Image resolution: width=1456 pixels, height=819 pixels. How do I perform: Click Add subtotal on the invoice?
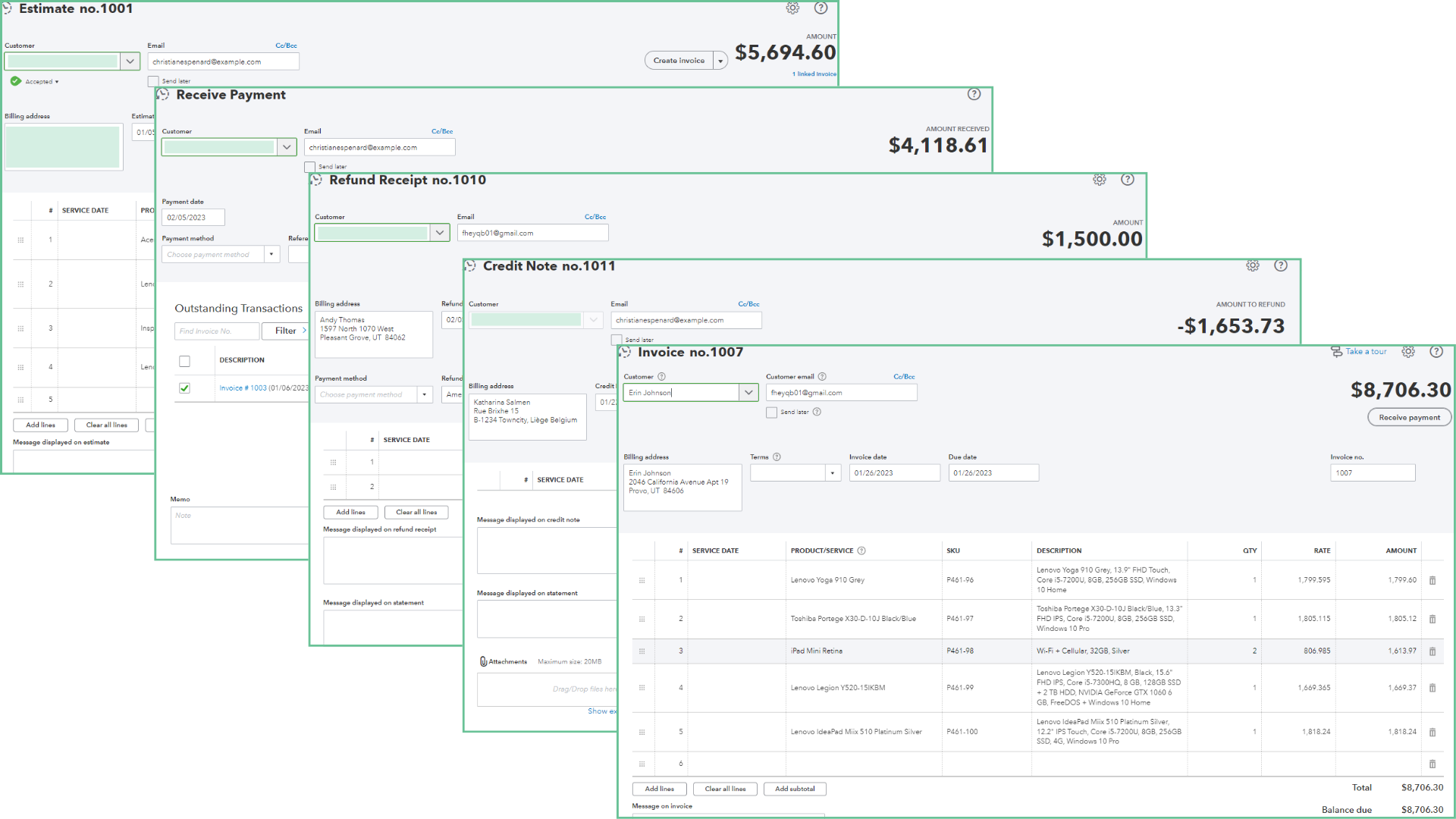(x=794, y=789)
